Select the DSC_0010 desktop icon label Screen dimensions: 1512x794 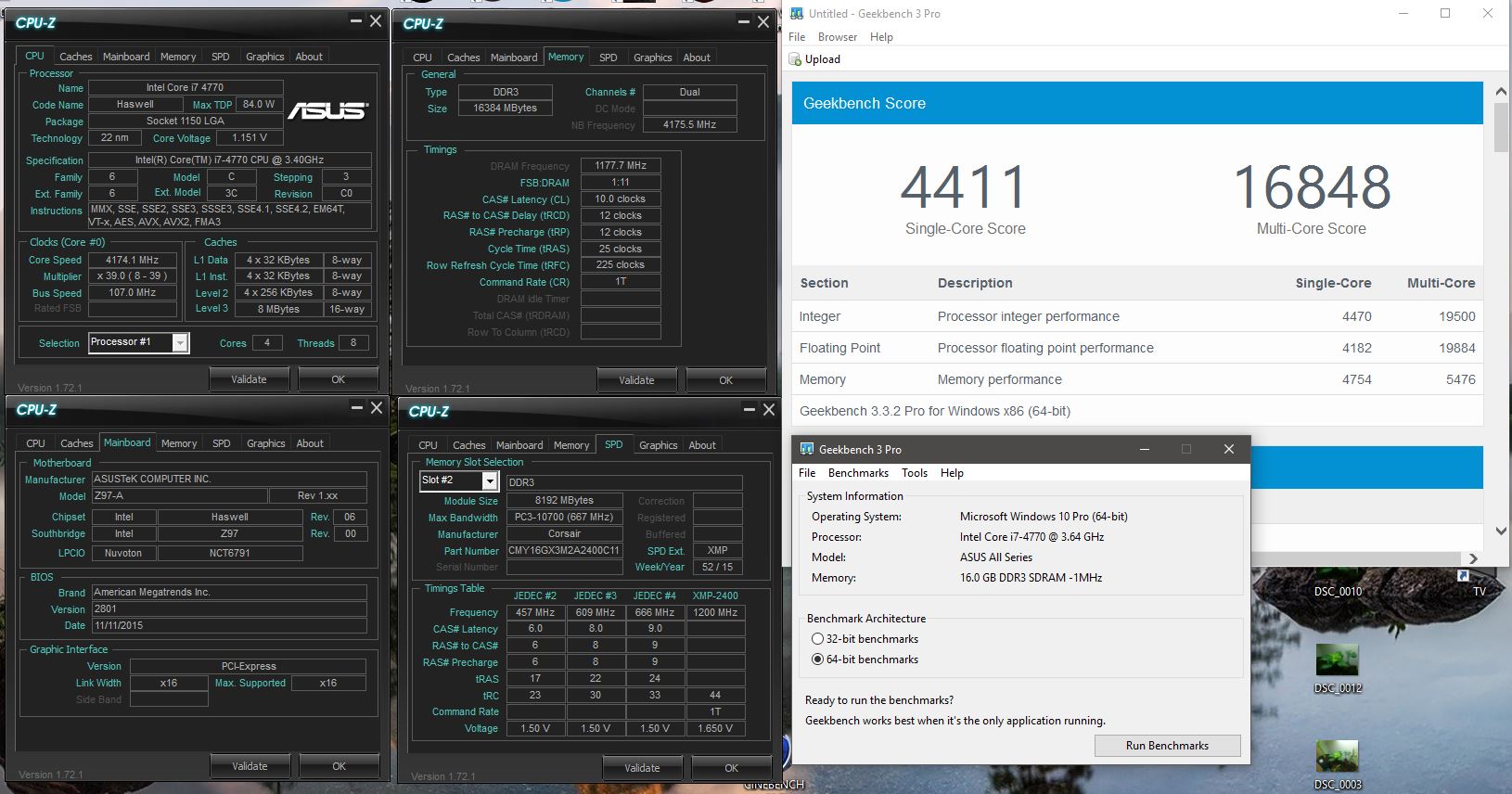1338,592
